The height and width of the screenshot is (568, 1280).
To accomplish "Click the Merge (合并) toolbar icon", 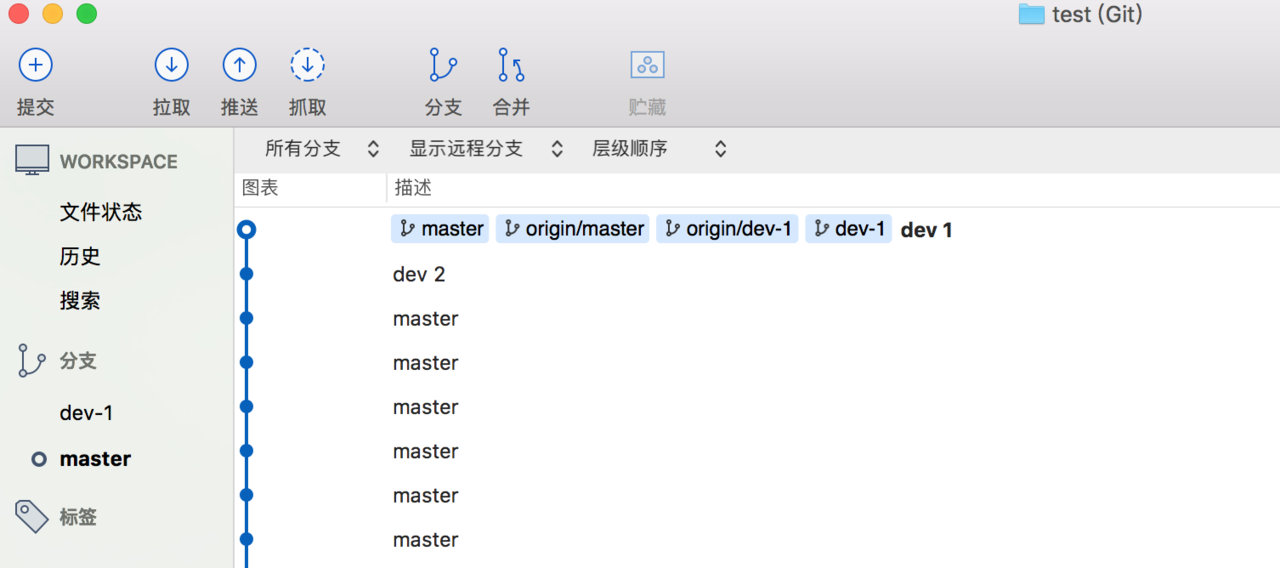I will coord(511,66).
